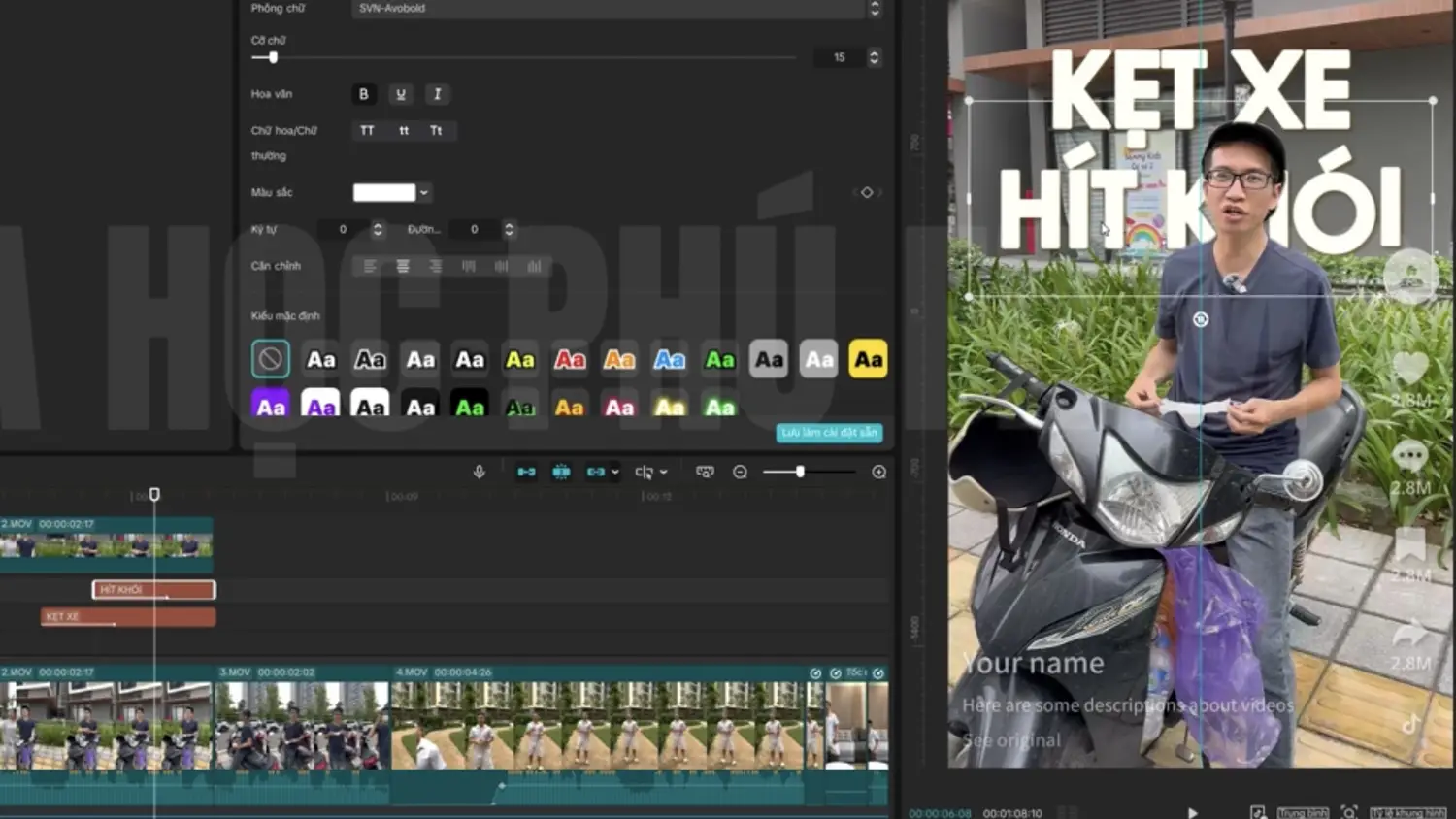The height and width of the screenshot is (819, 1456).
Task: Select the center text alignment icon
Action: 403,266
